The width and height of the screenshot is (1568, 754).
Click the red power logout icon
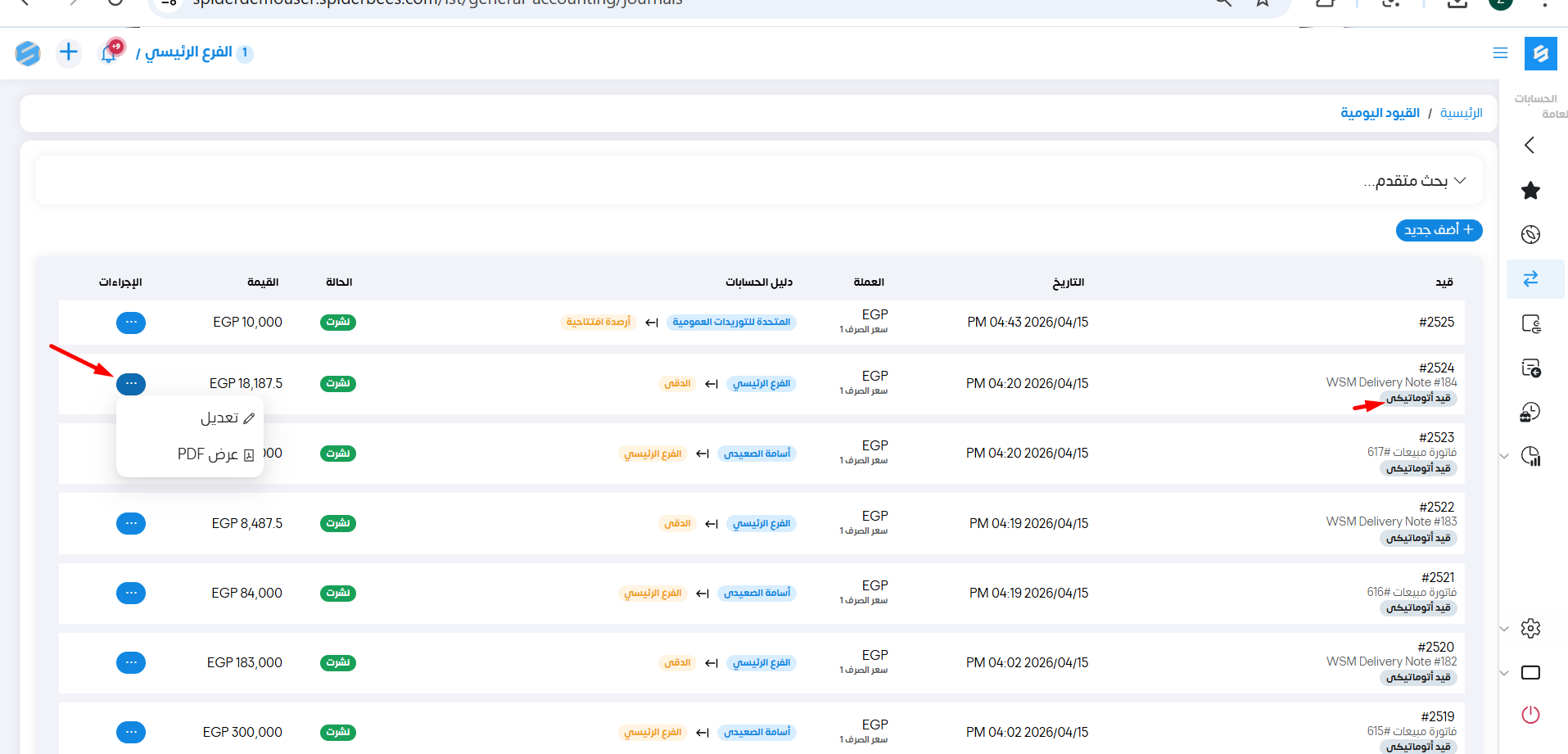[x=1530, y=715]
